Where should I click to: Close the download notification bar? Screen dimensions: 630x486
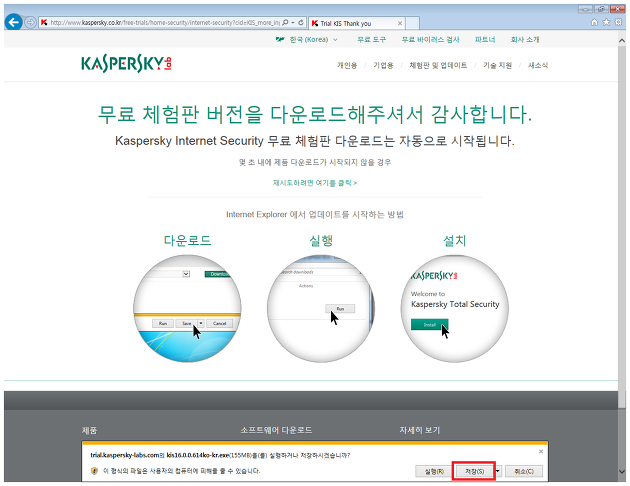coord(541,451)
